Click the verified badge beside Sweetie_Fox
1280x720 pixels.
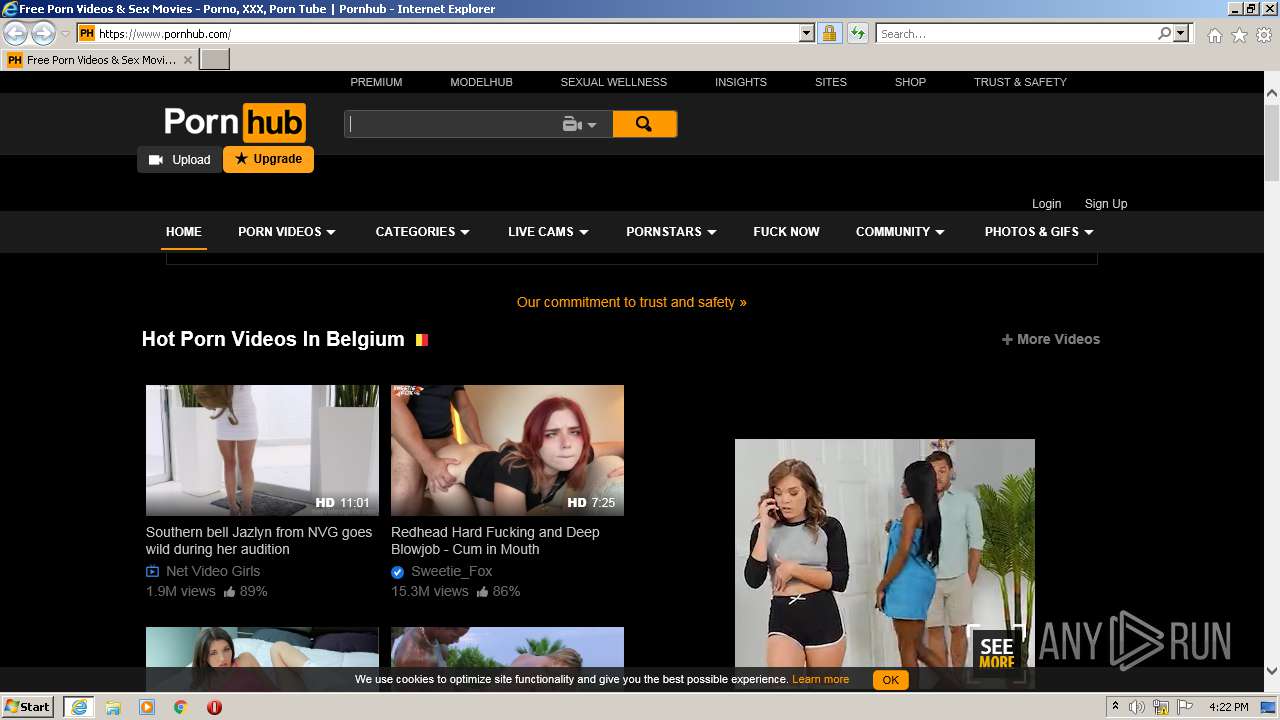(x=398, y=572)
